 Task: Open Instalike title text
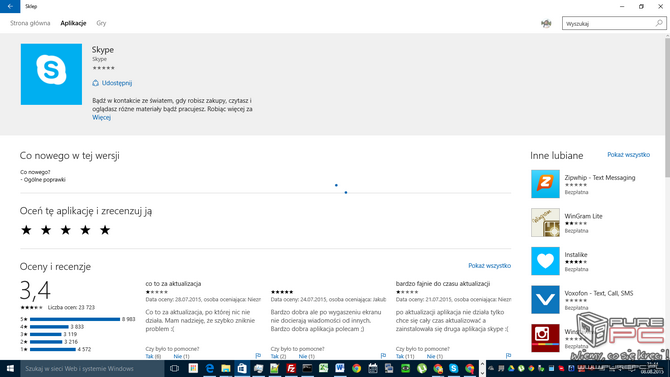click(x=576, y=254)
